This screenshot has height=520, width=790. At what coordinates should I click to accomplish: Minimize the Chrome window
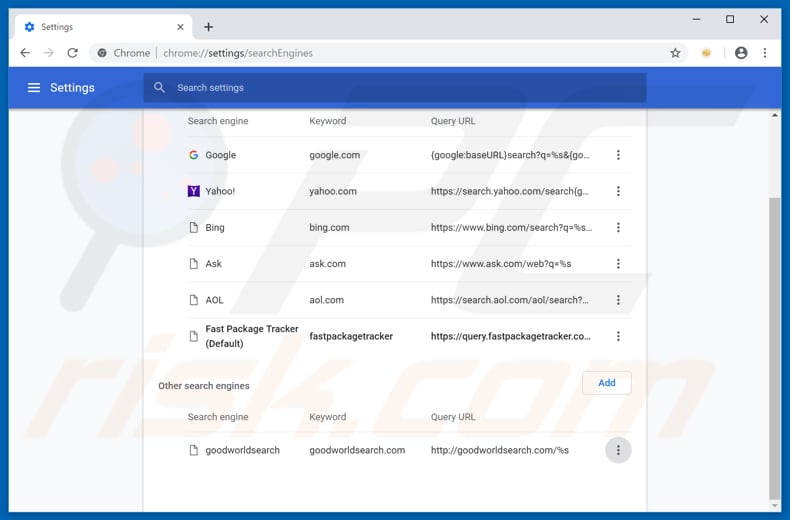[696, 19]
